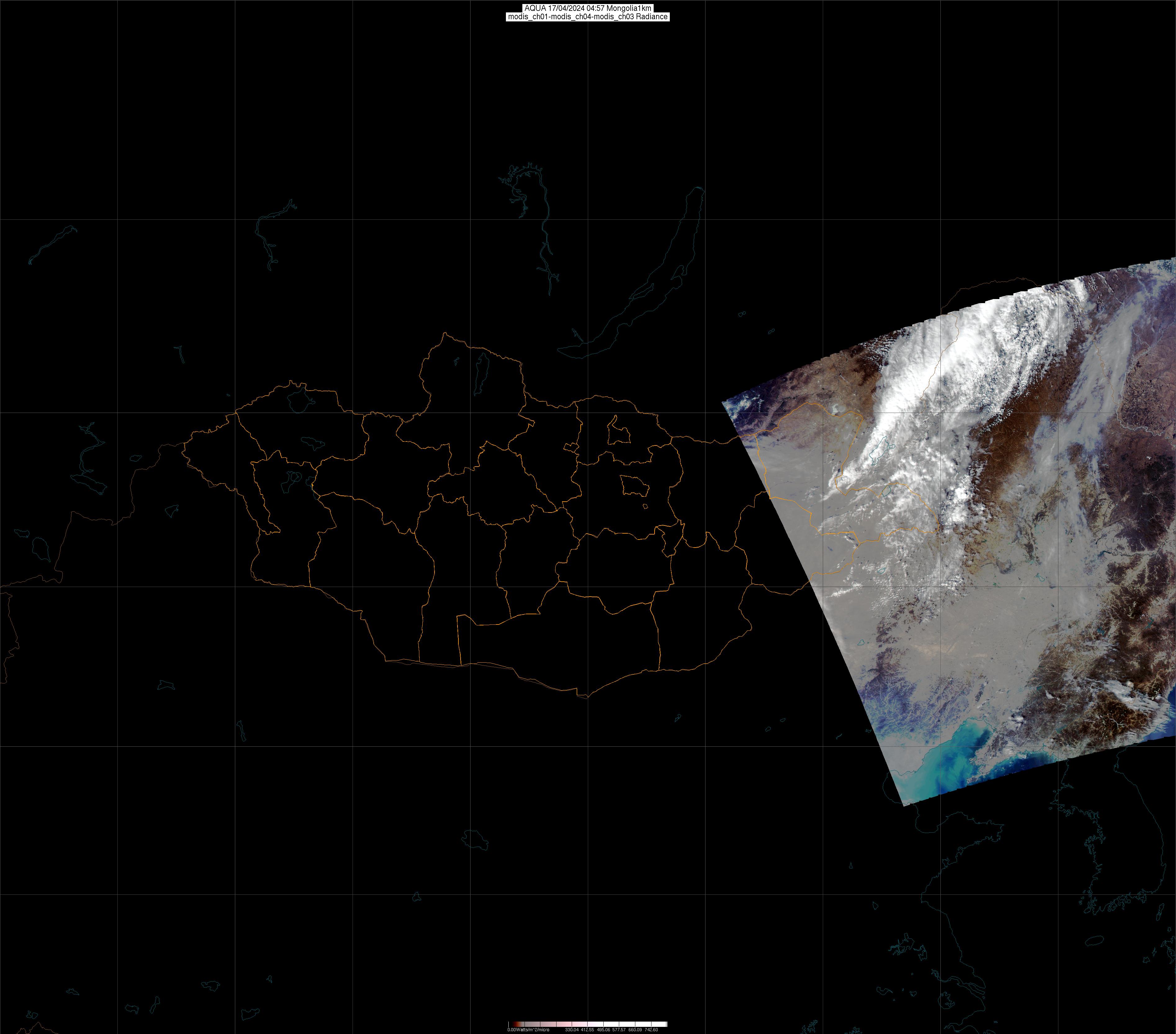This screenshot has width=1176, height=1034.
Task: Click the southernmost tip of Mongolia's border
Action: click(587, 698)
